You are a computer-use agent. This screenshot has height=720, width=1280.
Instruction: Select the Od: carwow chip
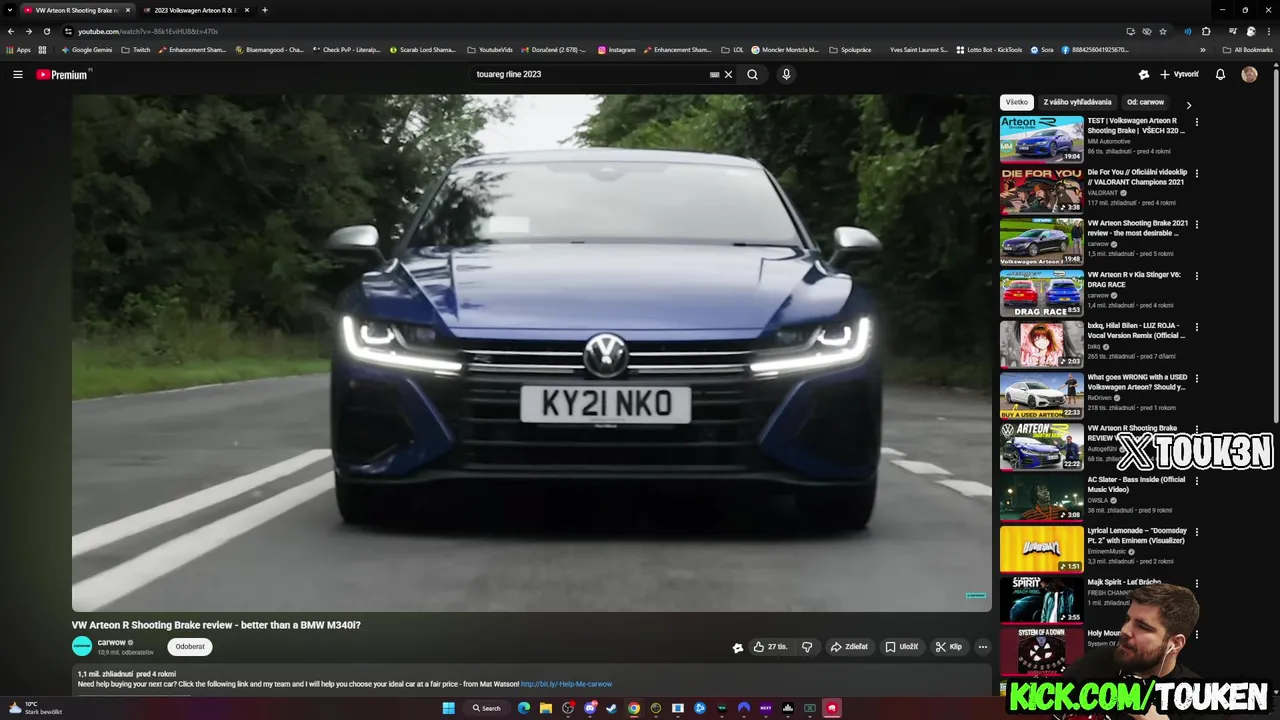1145,102
